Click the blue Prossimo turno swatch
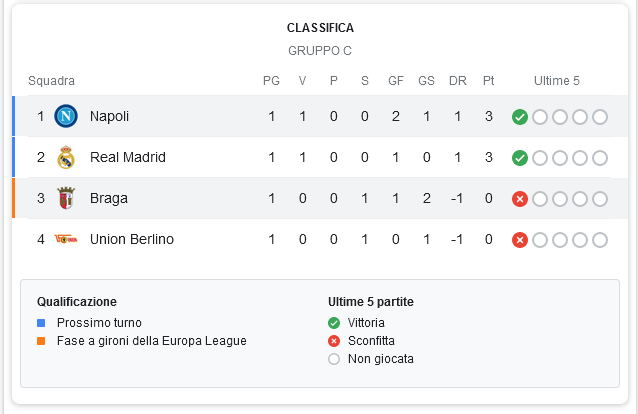Screen dimensions: 638x414 click(41, 323)
